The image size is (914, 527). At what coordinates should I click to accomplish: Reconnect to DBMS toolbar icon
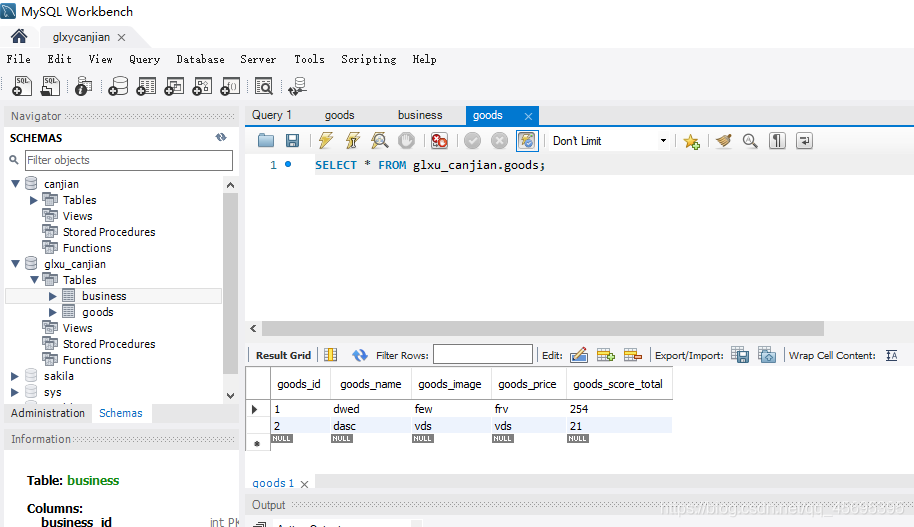tap(297, 86)
